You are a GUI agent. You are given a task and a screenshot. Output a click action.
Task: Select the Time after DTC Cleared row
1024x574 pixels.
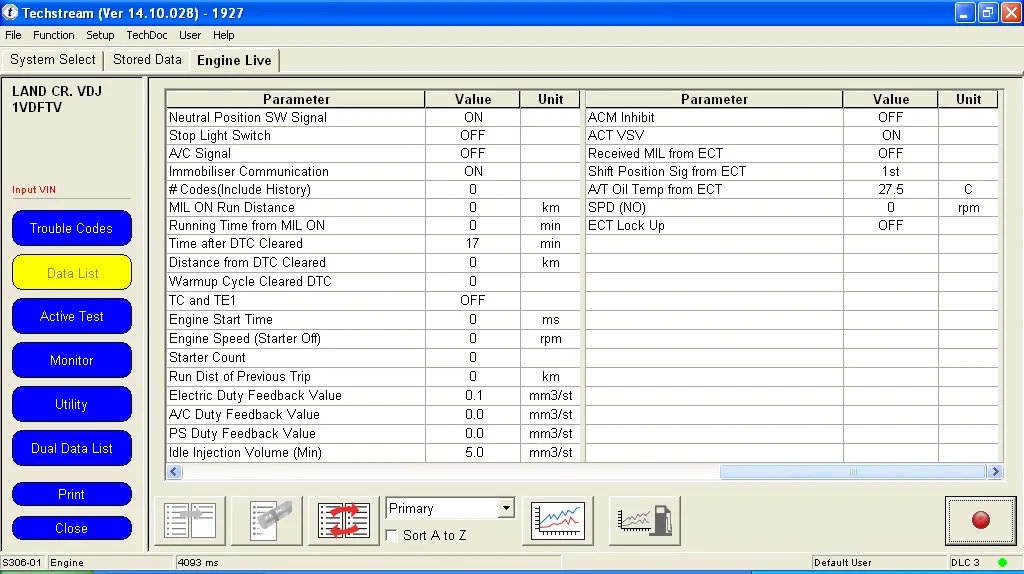(x=374, y=244)
